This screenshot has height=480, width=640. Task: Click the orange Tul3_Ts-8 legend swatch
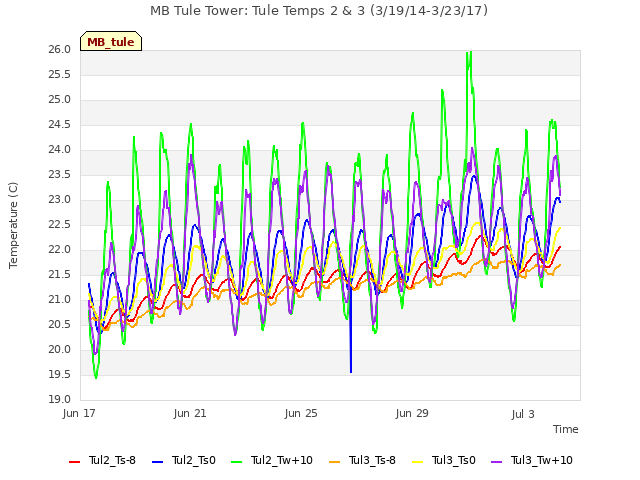pos(334,462)
